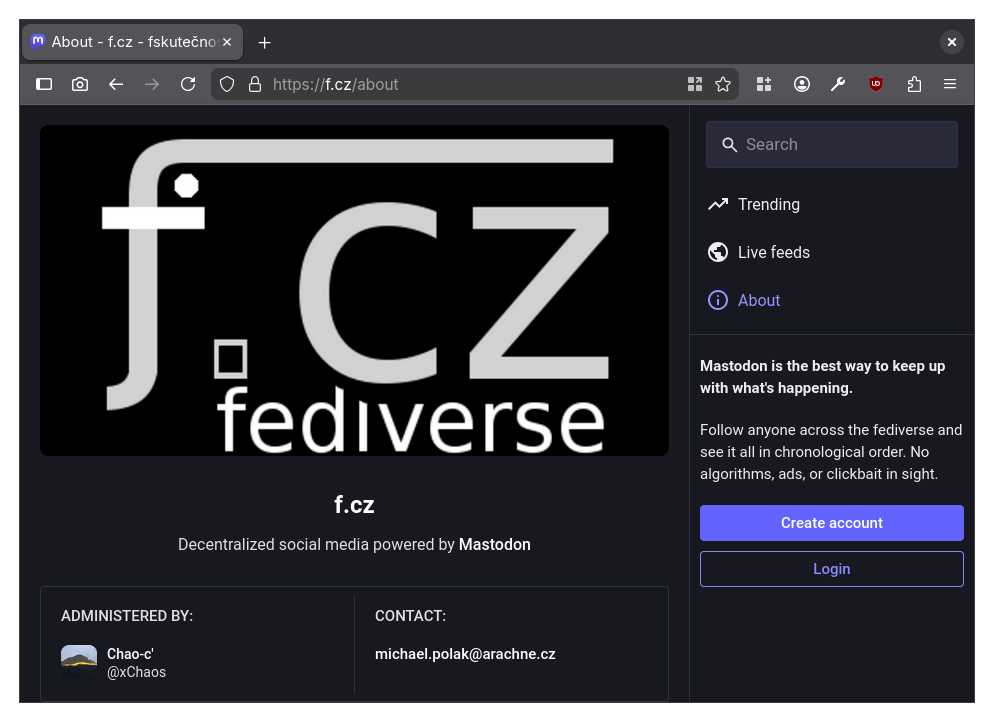This screenshot has height=722, width=994.
Task: Open Chao-c' administrator profile name
Action: click(x=131, y=654)
